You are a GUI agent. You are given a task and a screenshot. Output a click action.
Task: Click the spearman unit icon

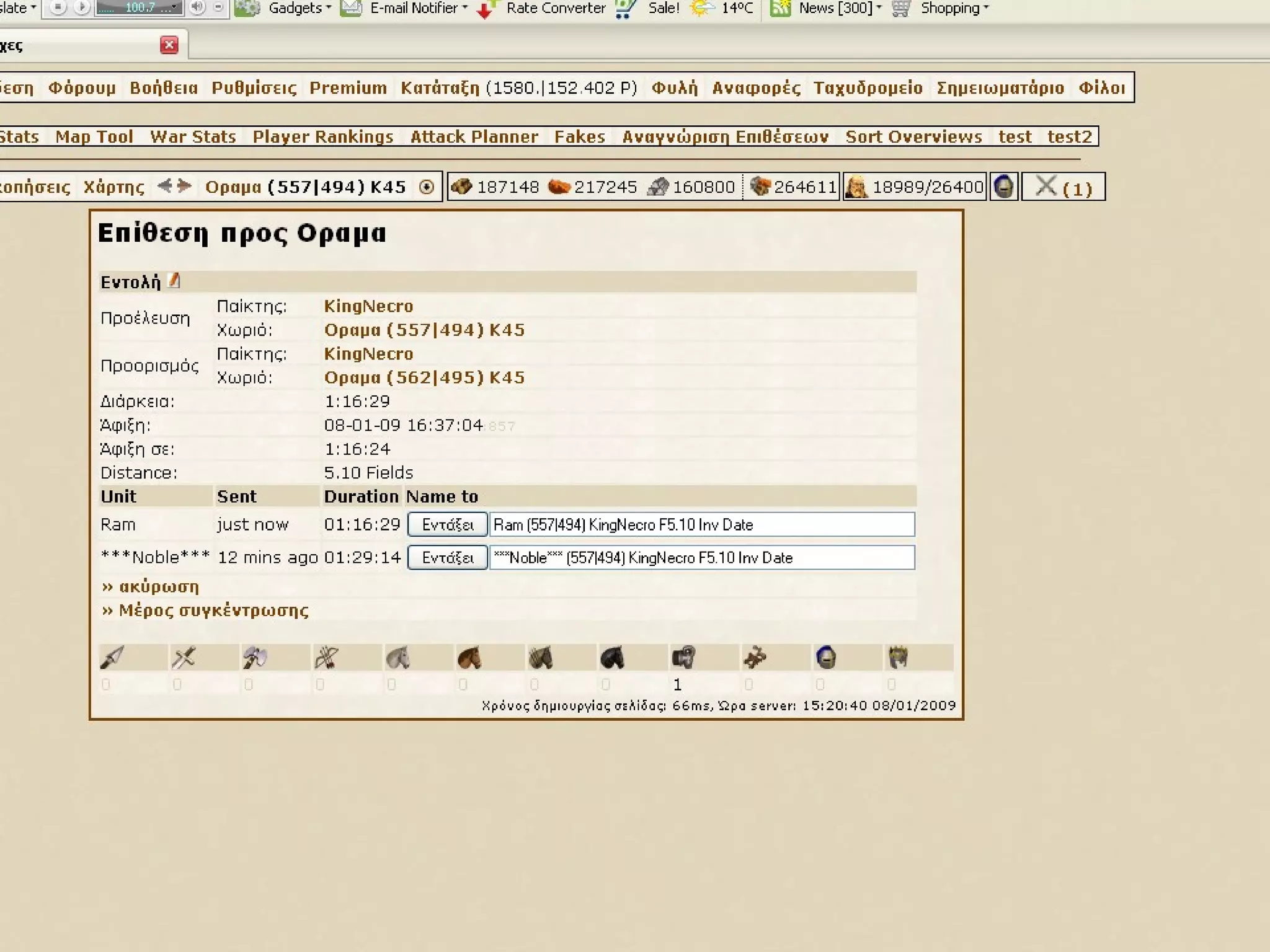tap(112, 658)
